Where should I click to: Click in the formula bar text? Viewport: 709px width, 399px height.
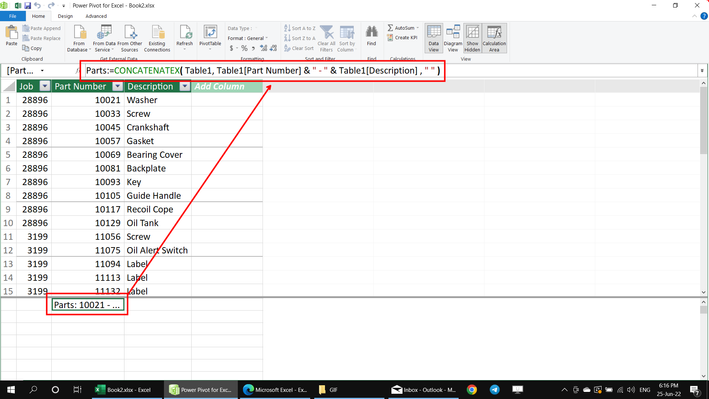coord(263,71)
